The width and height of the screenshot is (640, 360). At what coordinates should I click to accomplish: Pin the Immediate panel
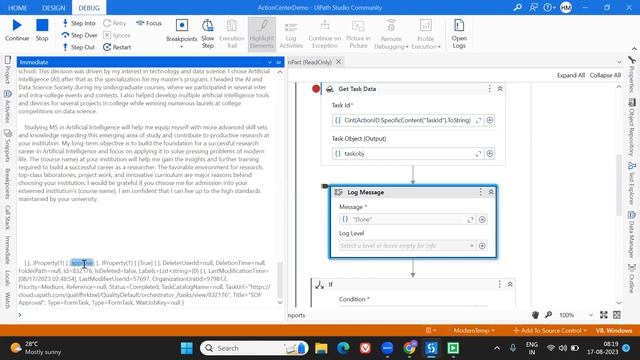click(279, 62)
